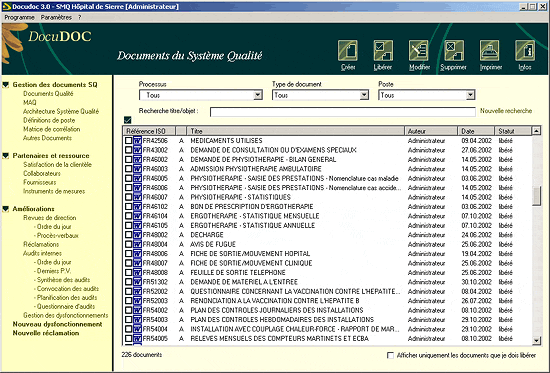Click the Word icon for FR48007

[x=137, y=263]
